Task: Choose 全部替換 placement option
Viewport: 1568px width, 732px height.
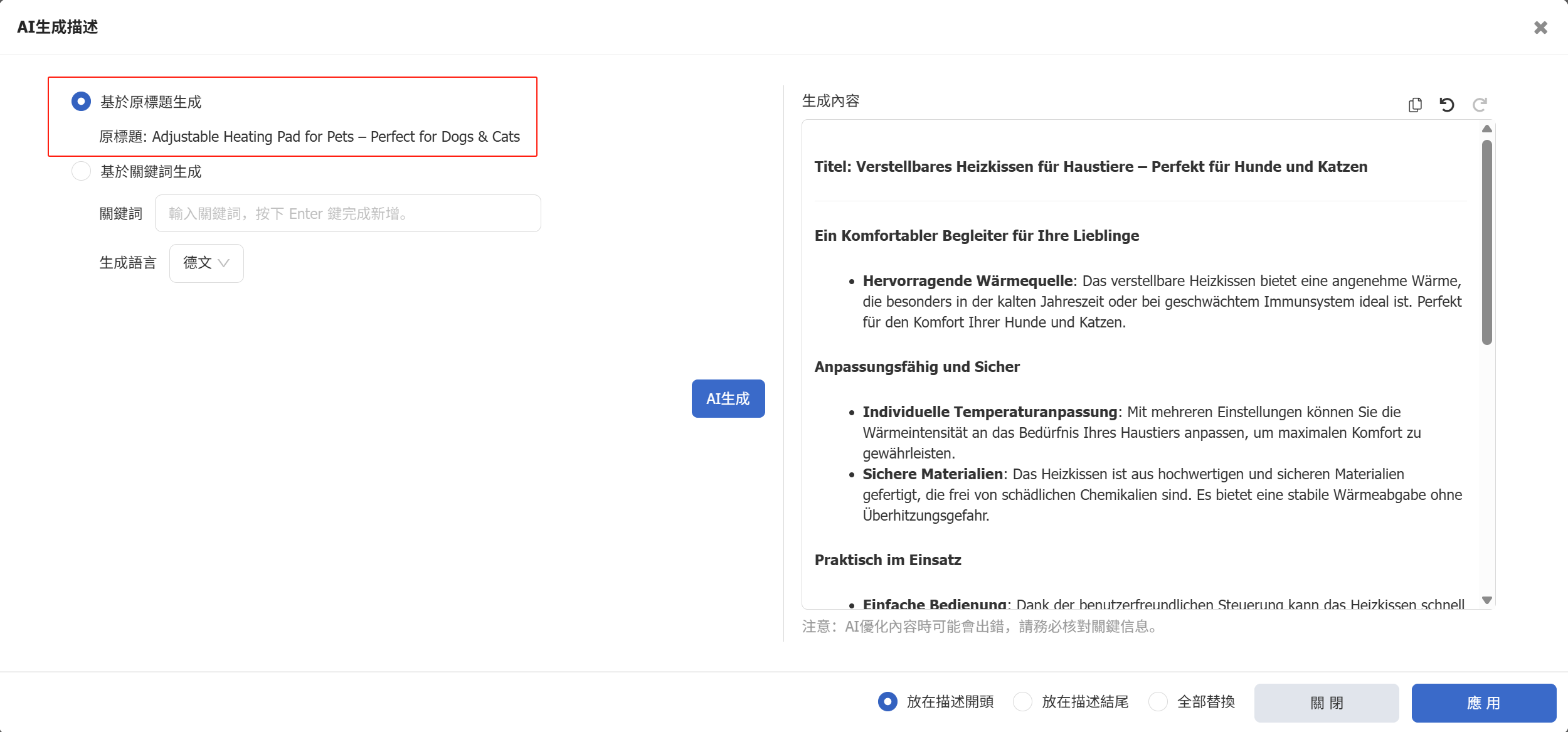Action: coord(1158,701)
